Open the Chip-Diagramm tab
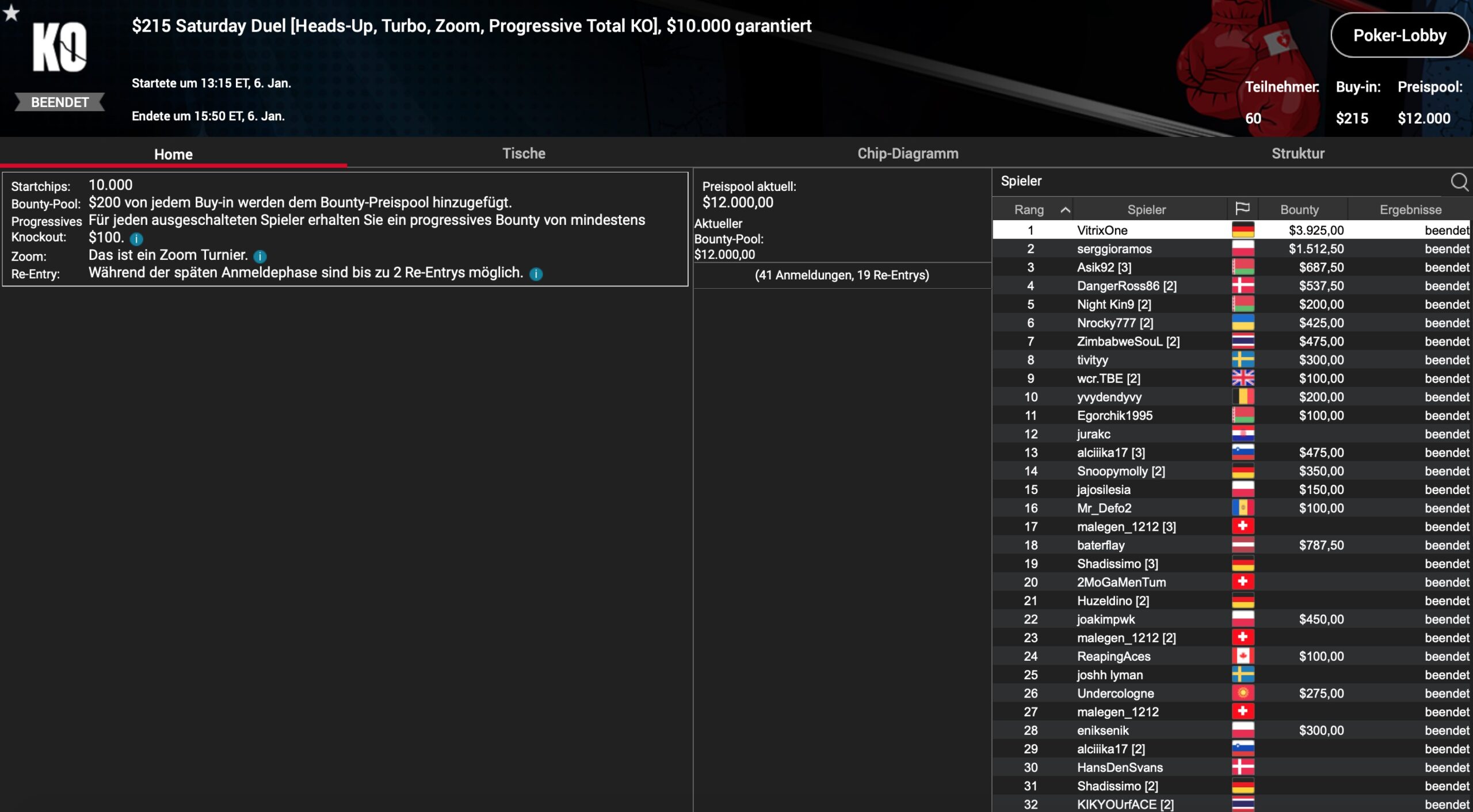Screen dimensions: 1473x812 tap(907, 154)
